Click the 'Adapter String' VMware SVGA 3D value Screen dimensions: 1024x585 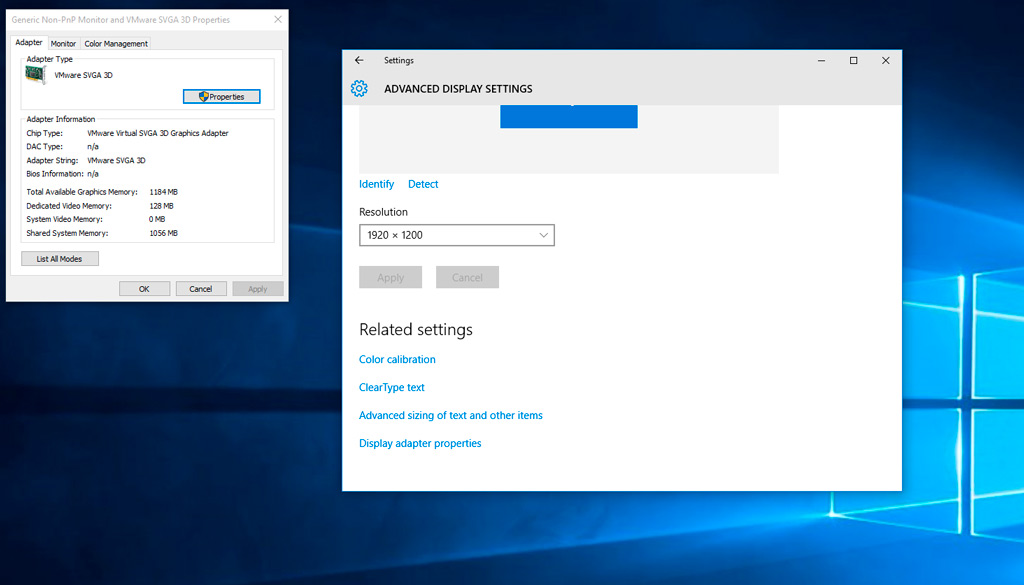tap(116, 161)
